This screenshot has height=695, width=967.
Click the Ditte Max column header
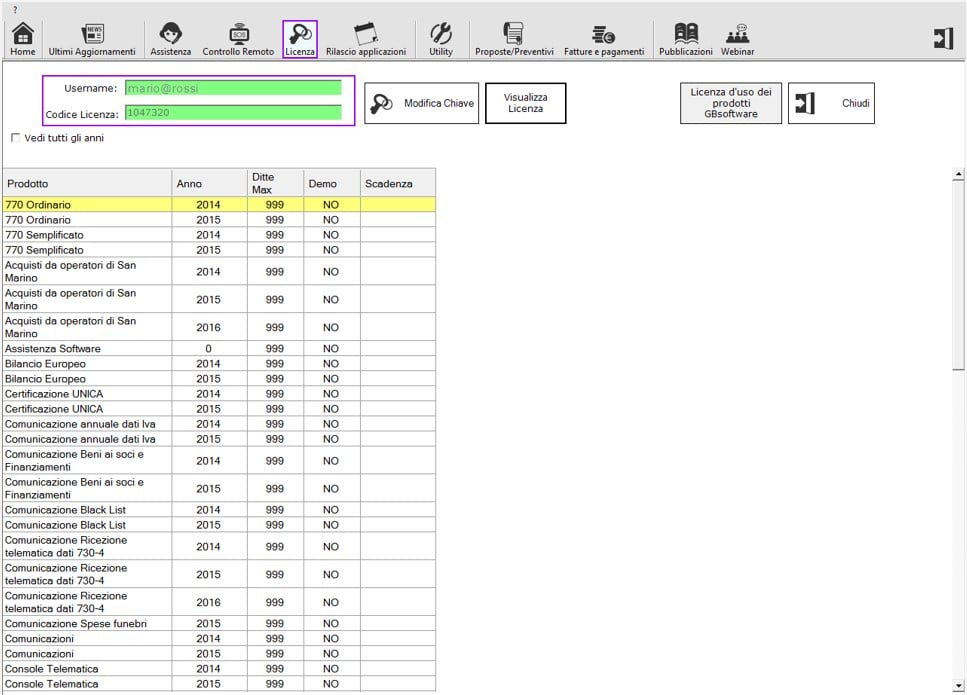click(x=275, y=183)
